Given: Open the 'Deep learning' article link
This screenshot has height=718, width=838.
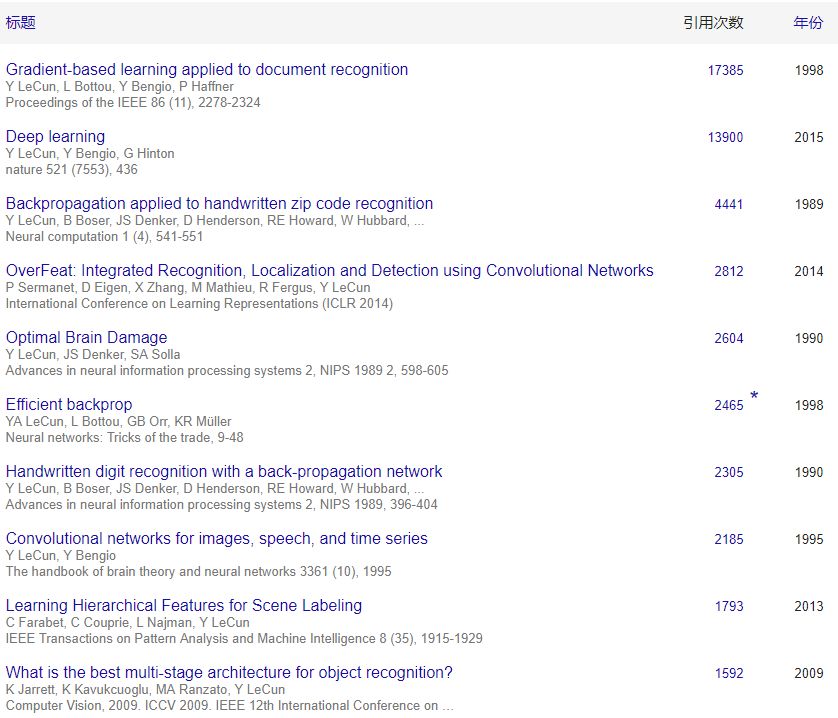Looking at the screenshot, I should [55, 137].
